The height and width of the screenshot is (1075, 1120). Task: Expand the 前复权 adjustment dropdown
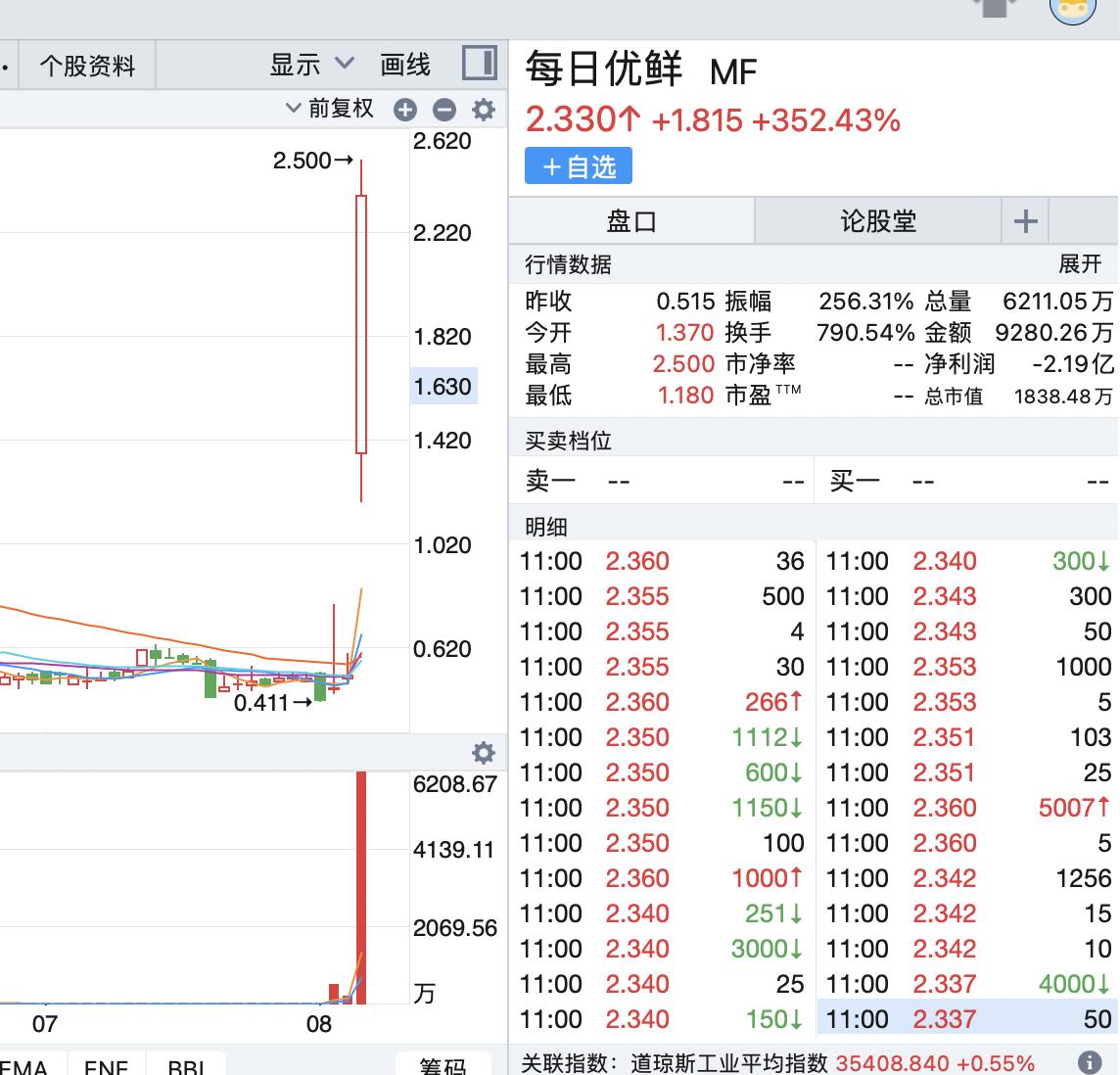[330, 109]
